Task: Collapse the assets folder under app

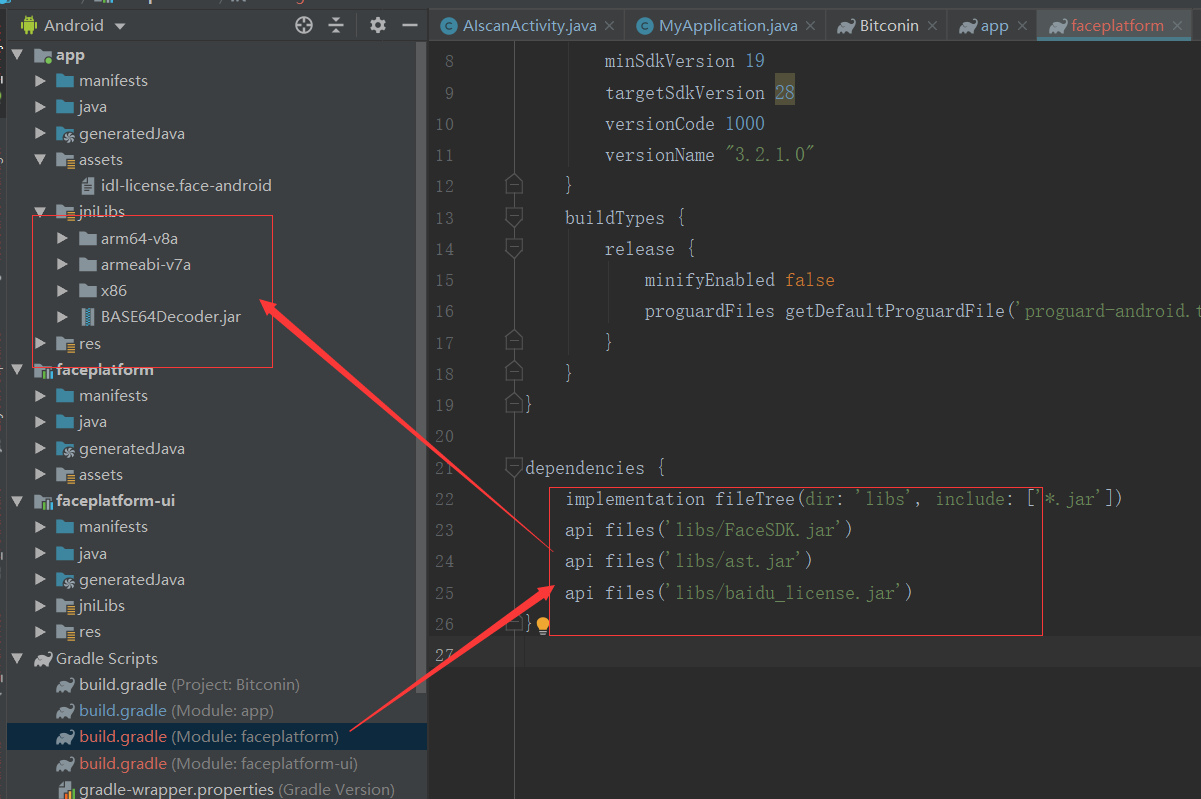Action: (x=40, y=159)
